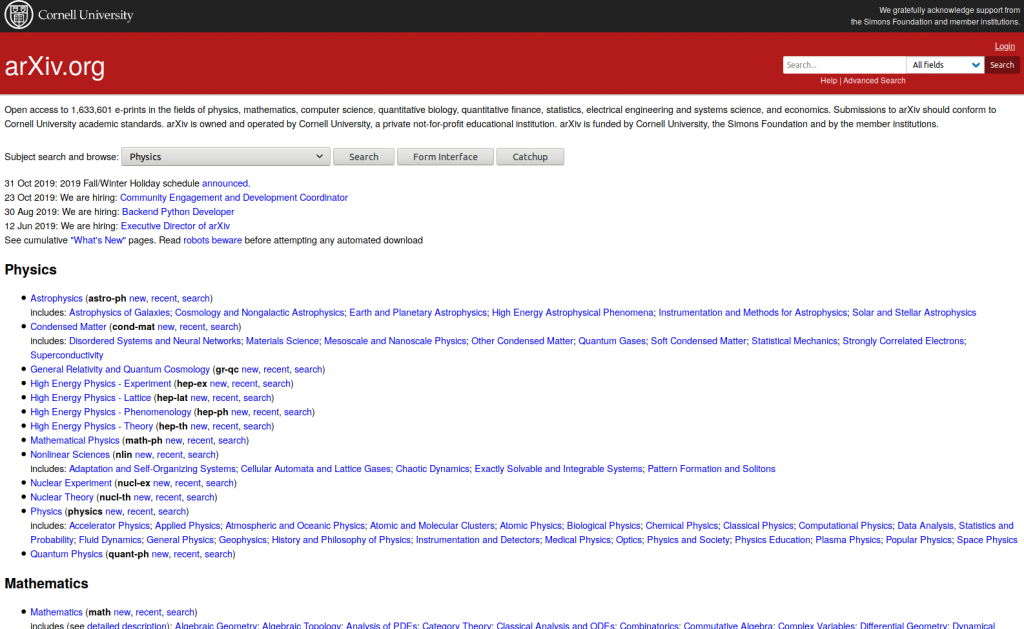
Task: Open Community Engagement and Development Coordinator link
Action: point(234,198)
